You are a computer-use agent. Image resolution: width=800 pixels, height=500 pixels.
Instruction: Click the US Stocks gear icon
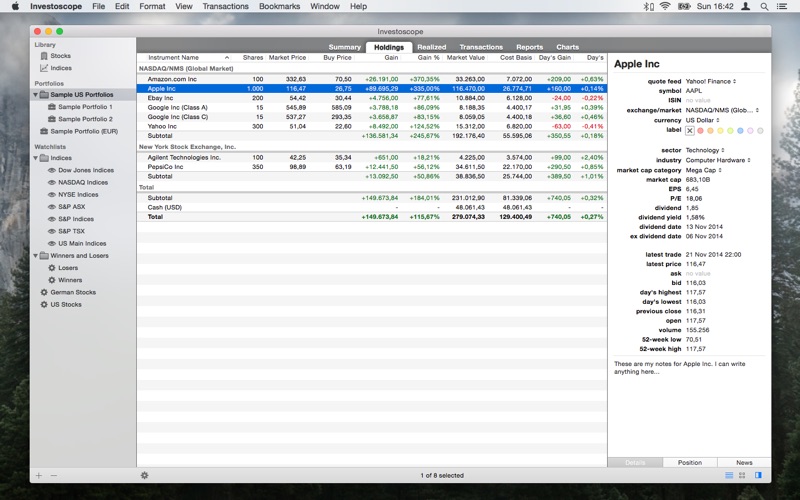point(44,305)
